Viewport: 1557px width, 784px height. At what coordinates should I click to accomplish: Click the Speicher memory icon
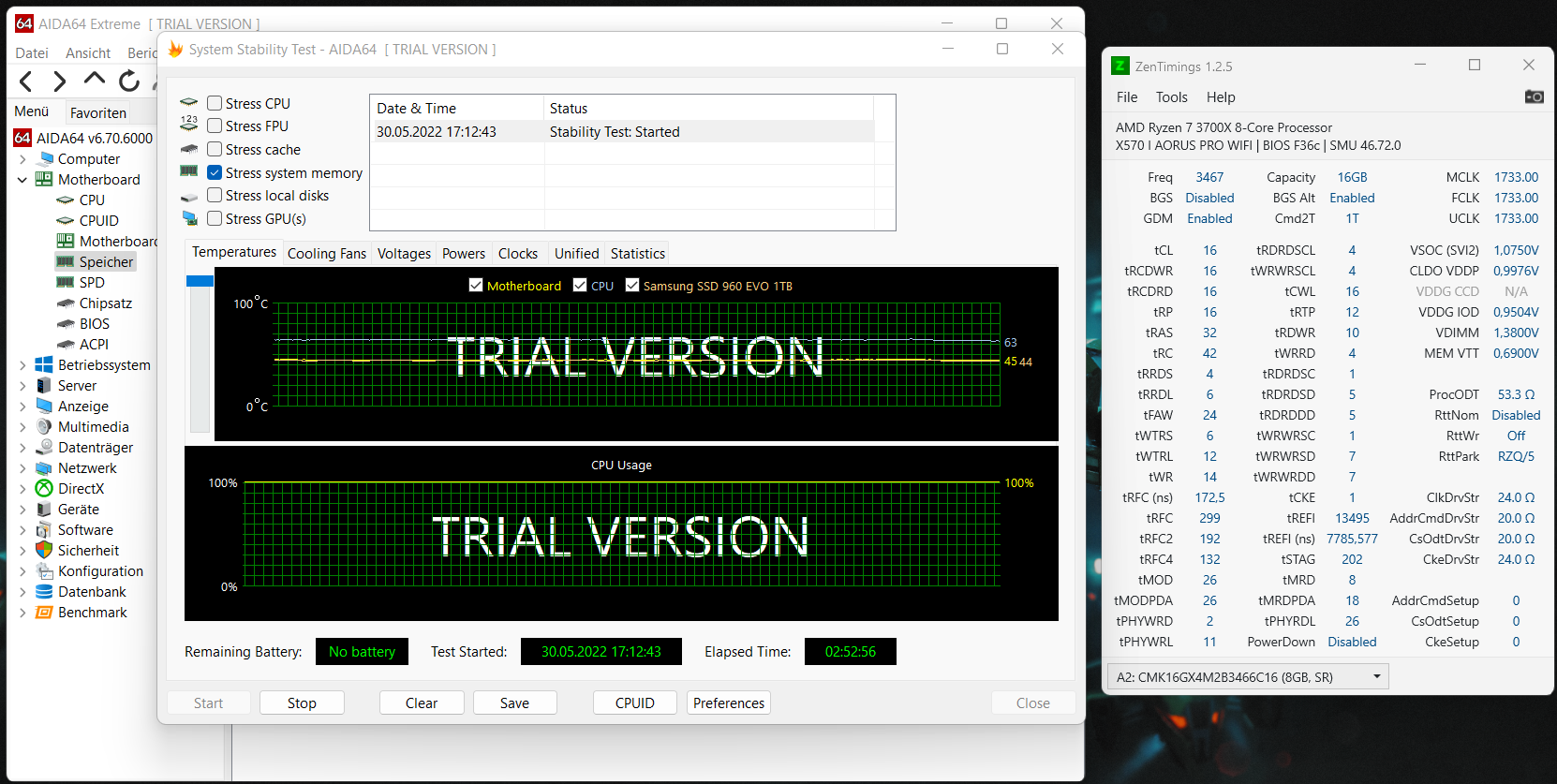pyautogui.click(x=66, y=261)
